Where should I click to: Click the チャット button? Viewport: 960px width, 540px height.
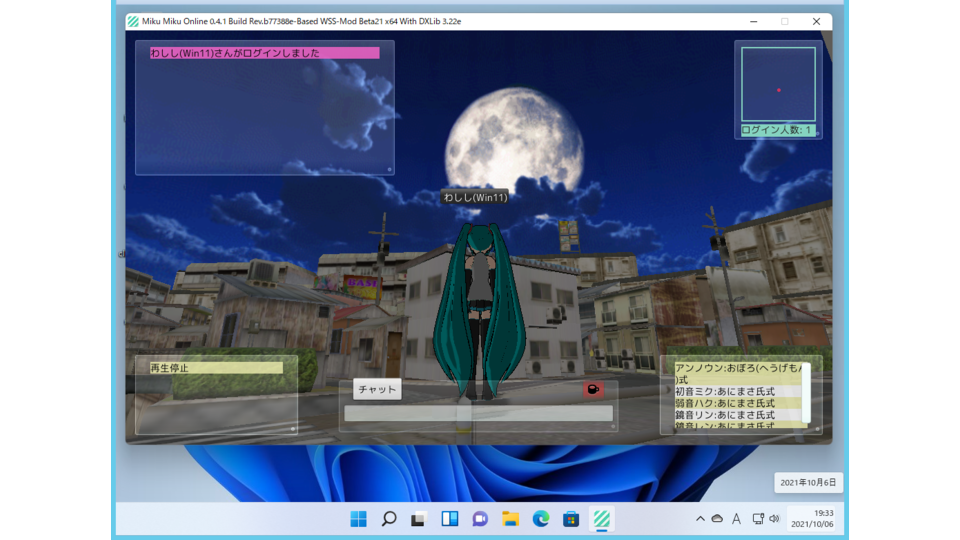(377, 389)
